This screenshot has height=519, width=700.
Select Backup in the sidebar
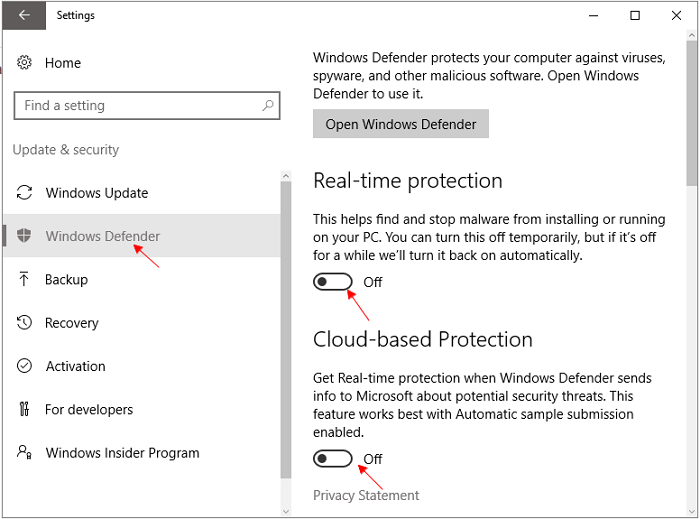(x=66, y=280)
